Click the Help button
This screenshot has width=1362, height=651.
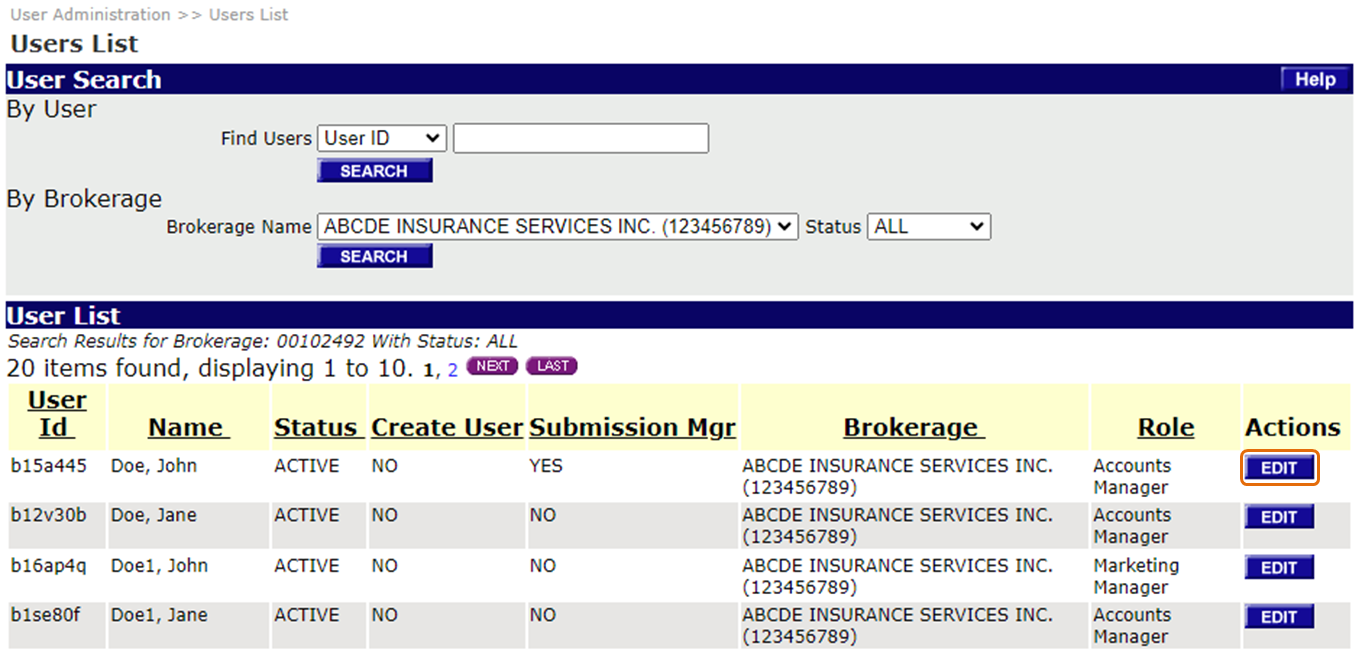point(1315,80)
